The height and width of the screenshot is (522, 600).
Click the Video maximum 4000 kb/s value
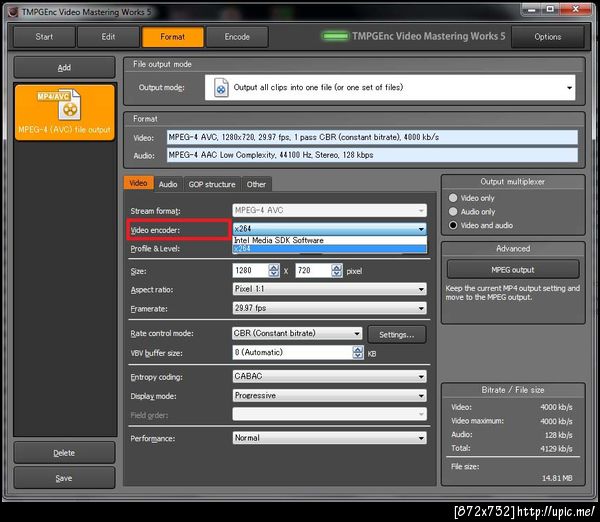point(556,421)
